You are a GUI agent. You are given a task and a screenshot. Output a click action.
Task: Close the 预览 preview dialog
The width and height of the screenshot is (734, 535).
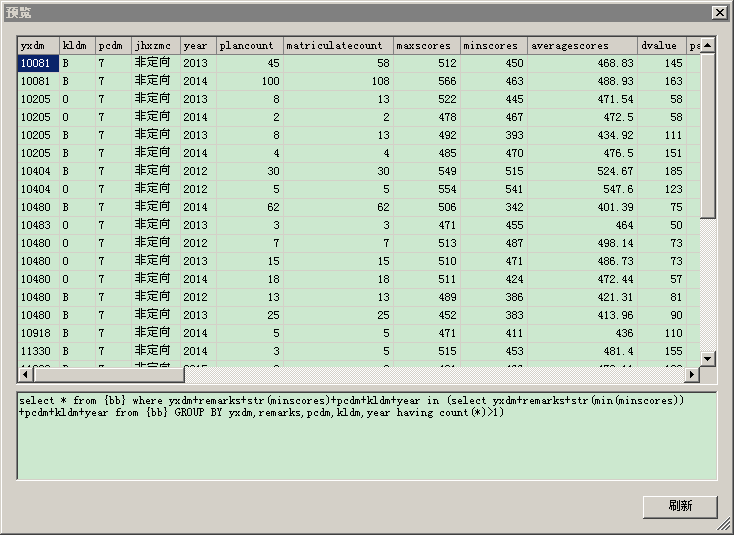coord(719,13)
